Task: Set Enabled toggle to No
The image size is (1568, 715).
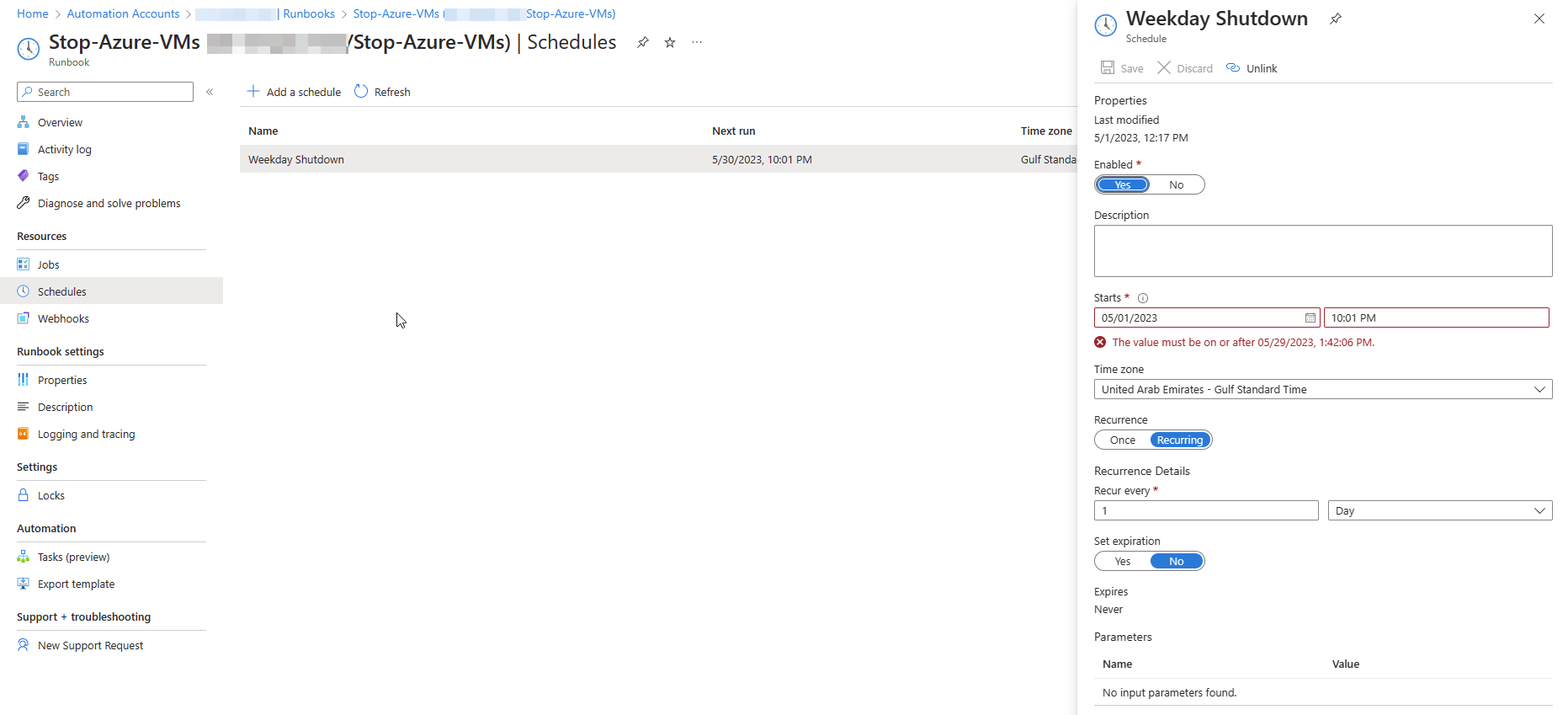Action: pos(1176,185)
